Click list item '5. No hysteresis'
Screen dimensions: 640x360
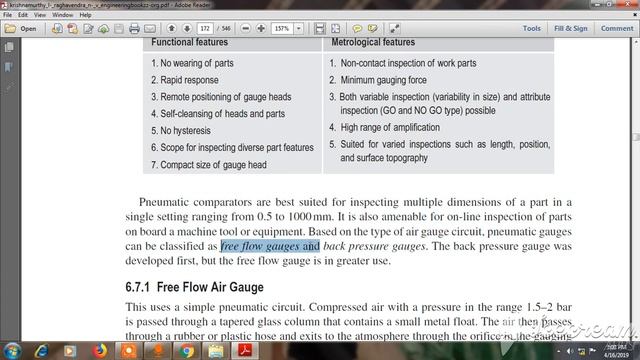click(x=181, y=131)
